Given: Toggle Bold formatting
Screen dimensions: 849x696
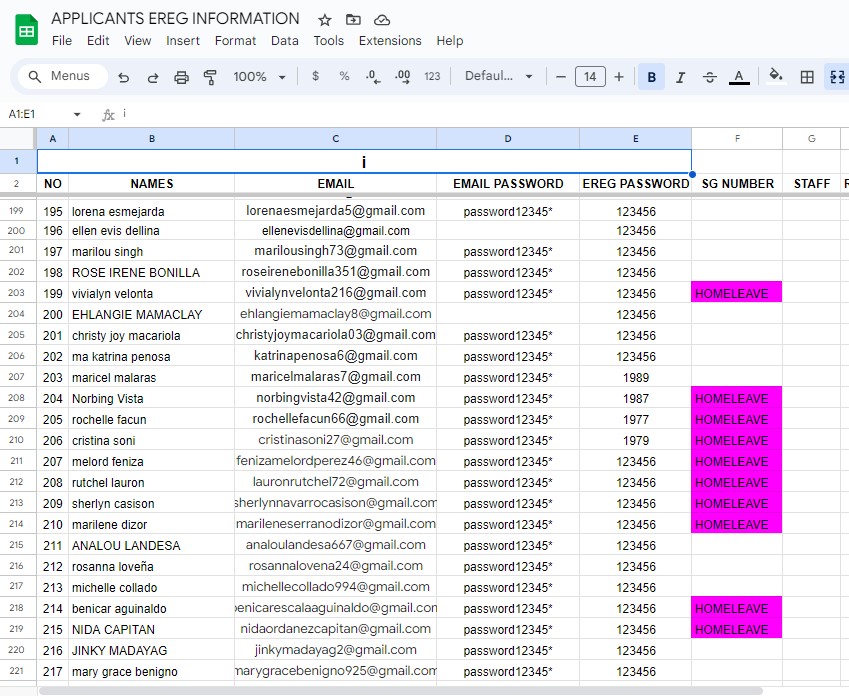Looking at the screenshot, I should (x=651, y=77).
